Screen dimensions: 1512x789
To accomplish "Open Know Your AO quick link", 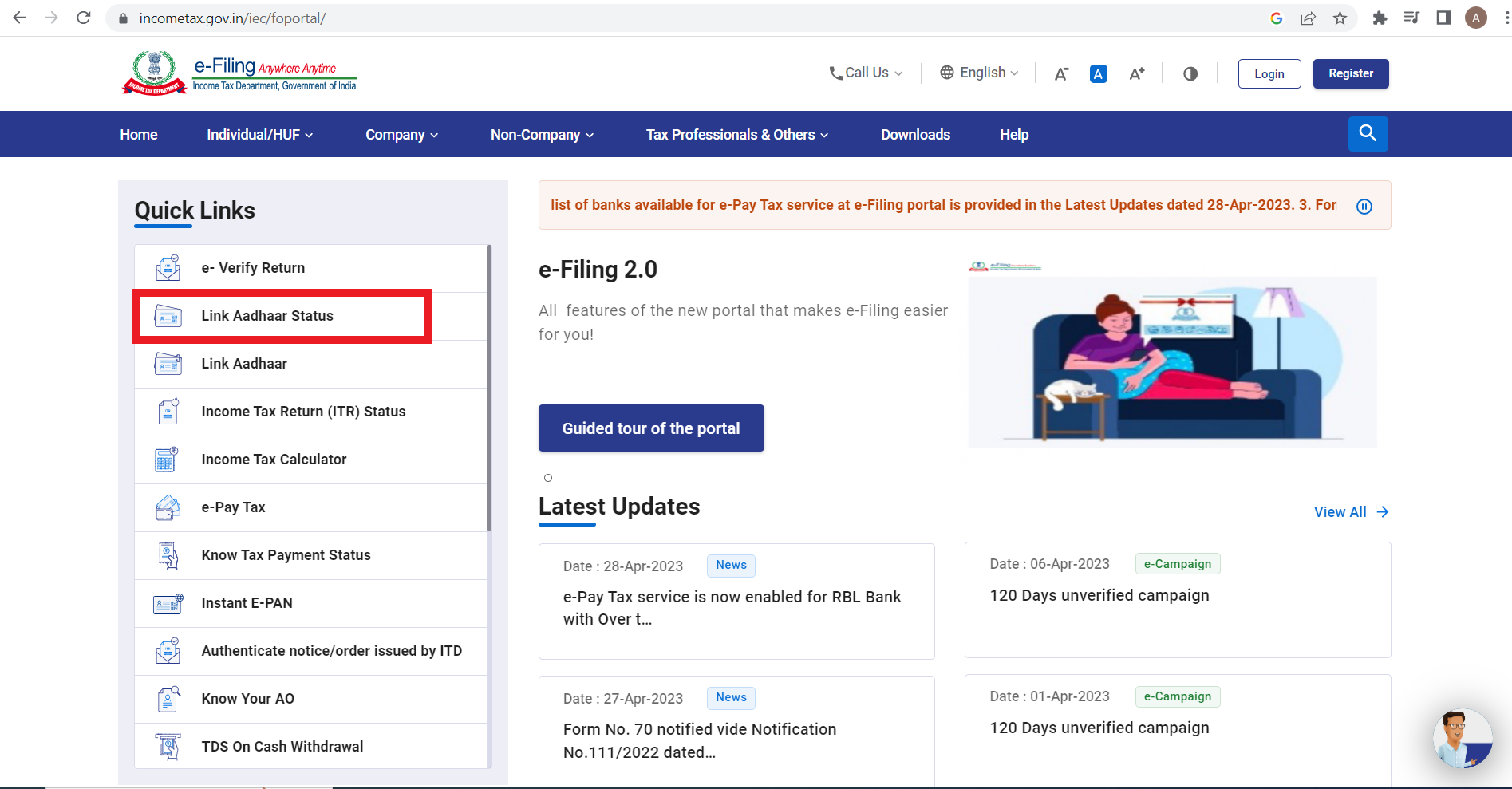I will click(x=310, y=699).
